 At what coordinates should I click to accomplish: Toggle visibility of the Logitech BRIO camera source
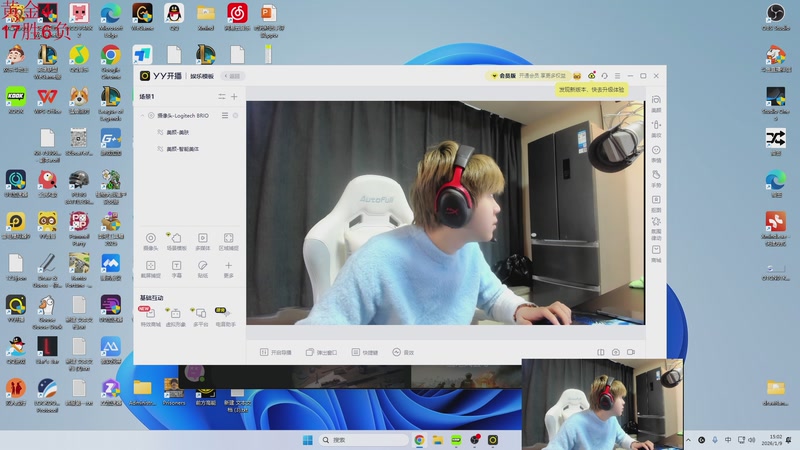click(x=235, y=116)
